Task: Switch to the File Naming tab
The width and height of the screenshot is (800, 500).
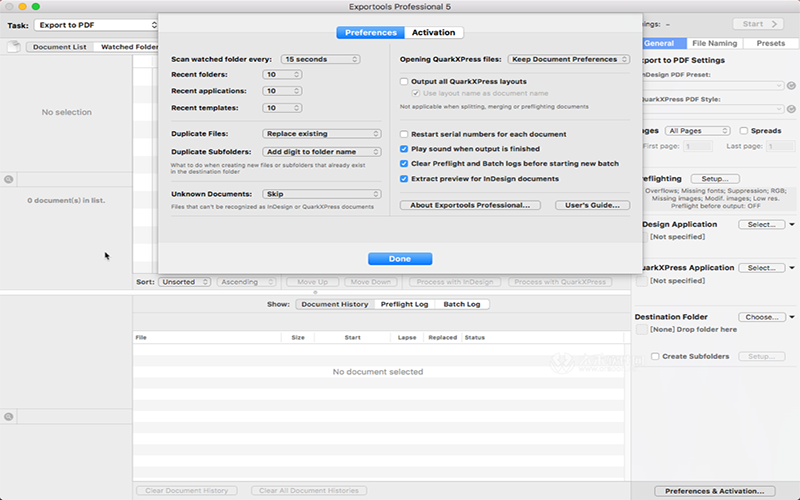Action: tap(715, 43)
